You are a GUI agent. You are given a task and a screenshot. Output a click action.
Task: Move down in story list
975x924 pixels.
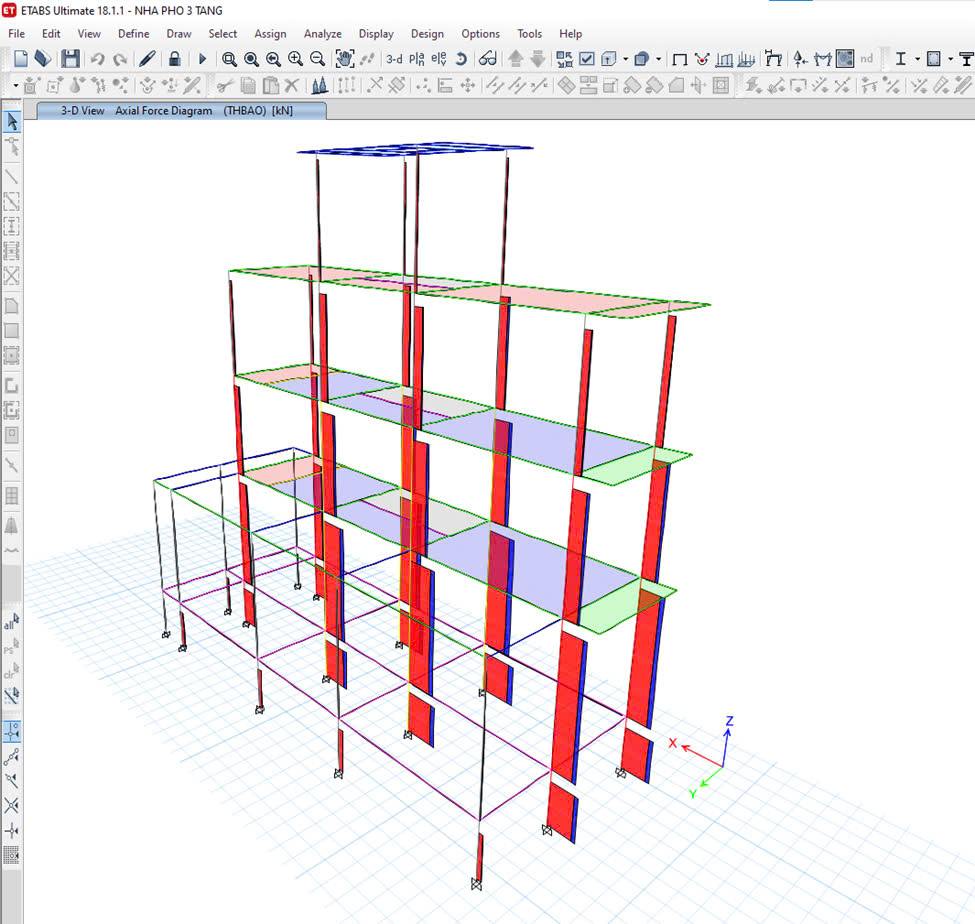point(538,58)
